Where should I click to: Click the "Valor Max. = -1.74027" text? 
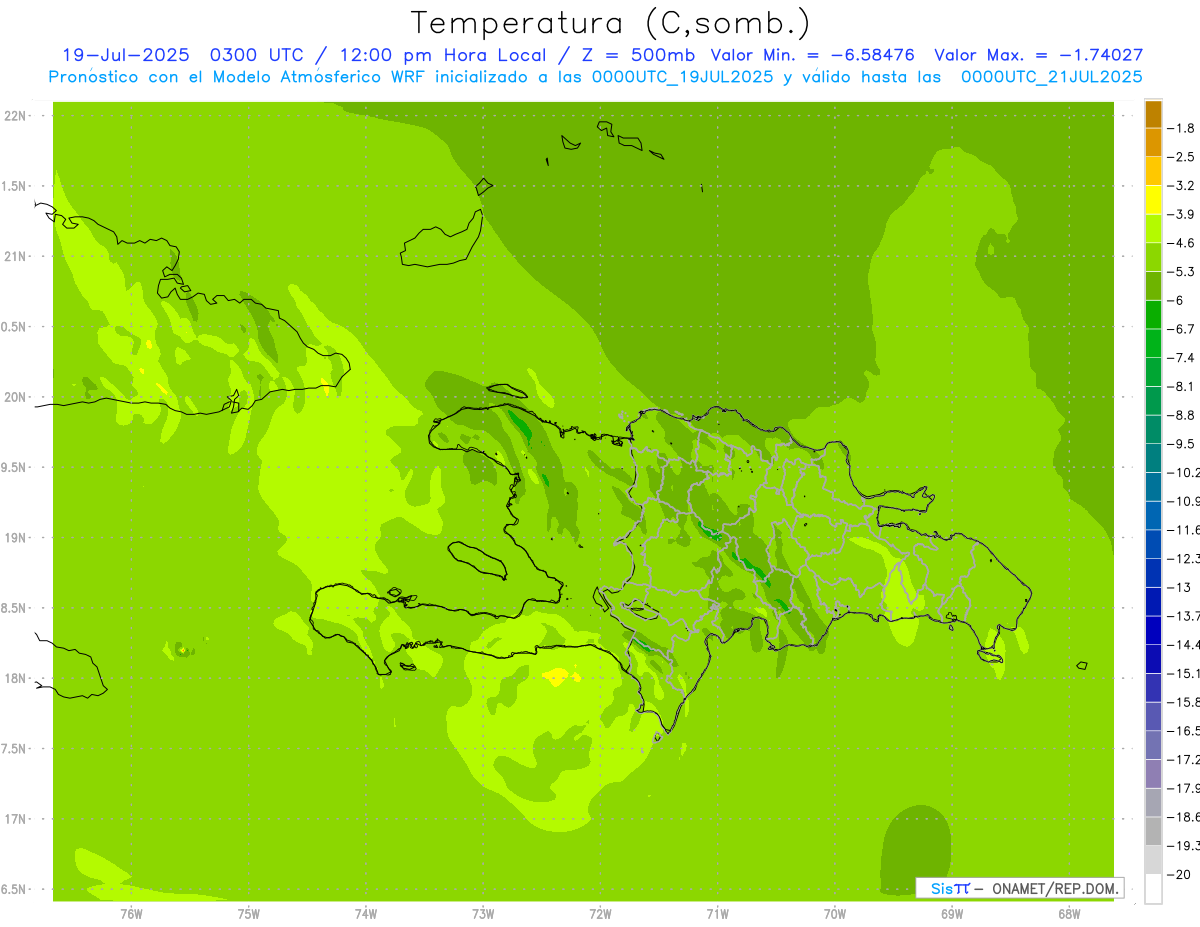[x=1038, y=55]
